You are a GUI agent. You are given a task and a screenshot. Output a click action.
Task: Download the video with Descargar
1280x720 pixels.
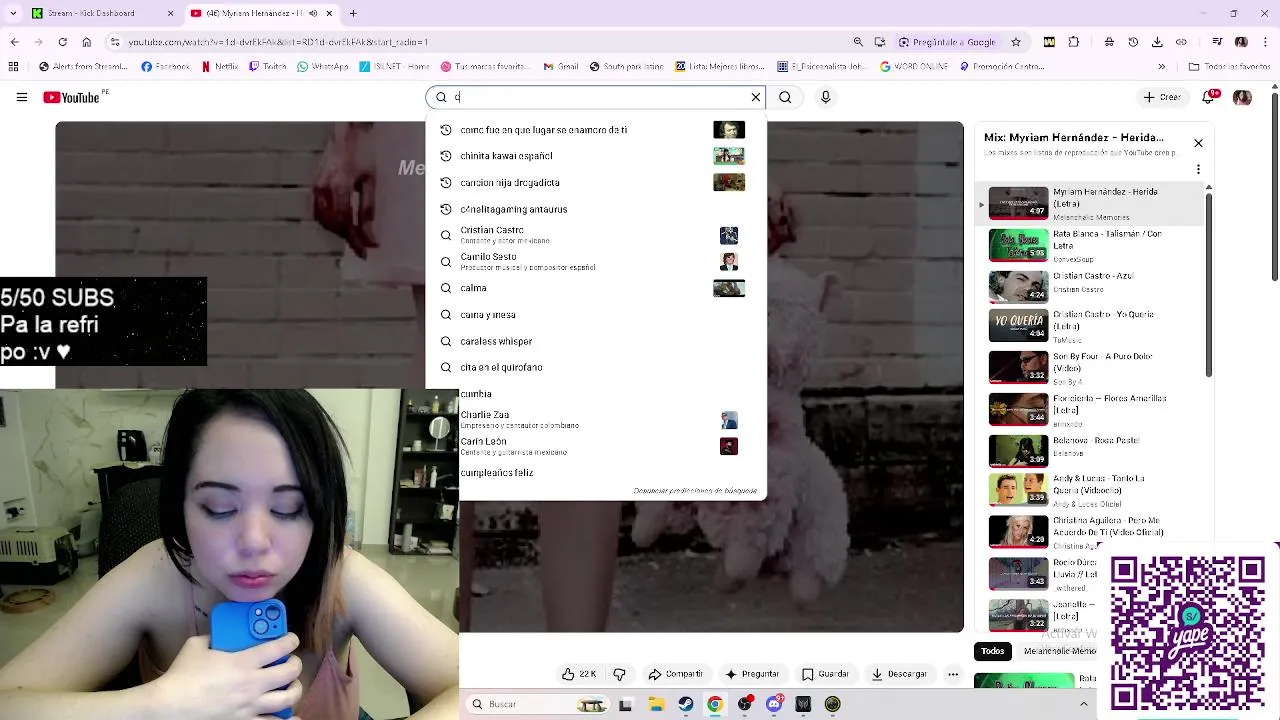[899, 674]
